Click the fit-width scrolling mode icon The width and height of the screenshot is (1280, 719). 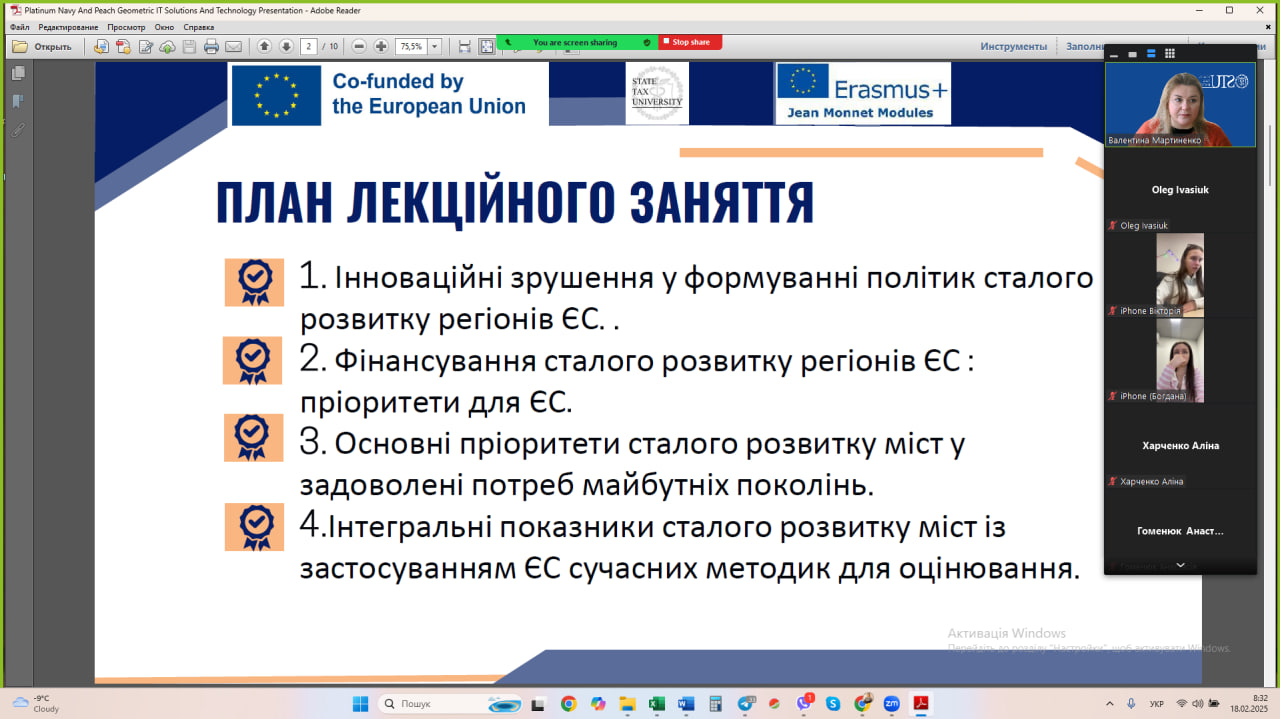(464, 46)
